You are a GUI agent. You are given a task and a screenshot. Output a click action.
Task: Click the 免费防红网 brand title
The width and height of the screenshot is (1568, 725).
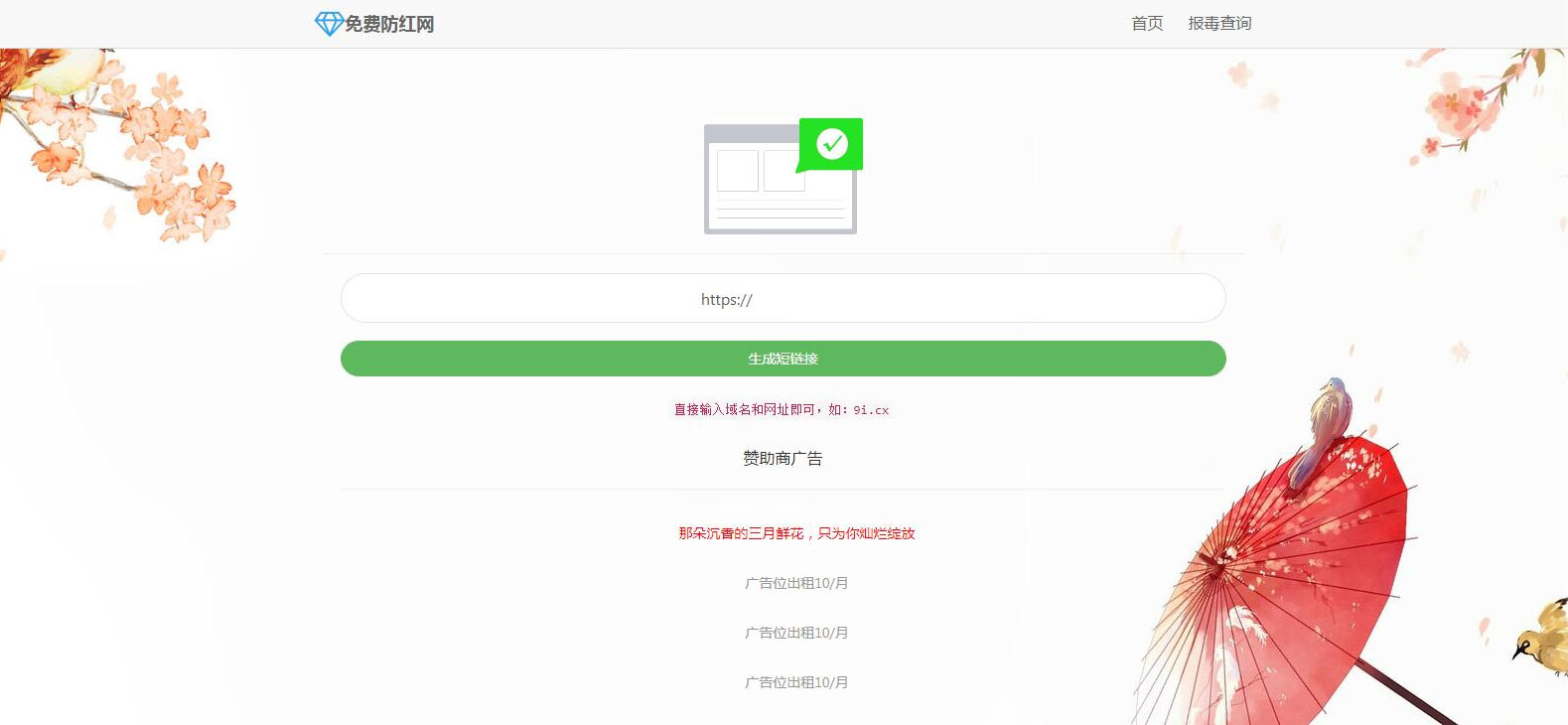pos(389,24)
